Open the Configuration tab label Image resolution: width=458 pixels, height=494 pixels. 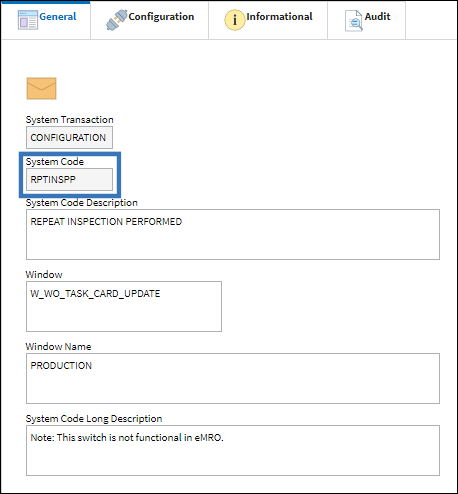click(161, 16)
